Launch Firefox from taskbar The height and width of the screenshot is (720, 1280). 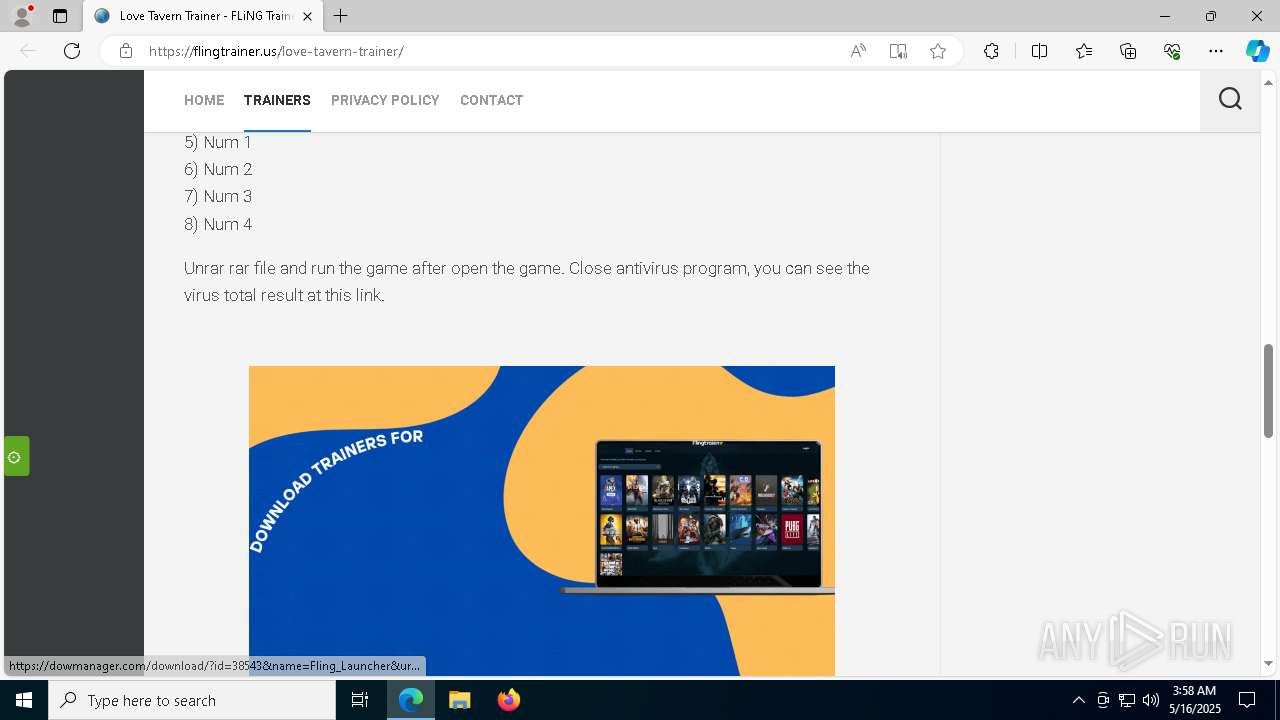tap(508, 700)
